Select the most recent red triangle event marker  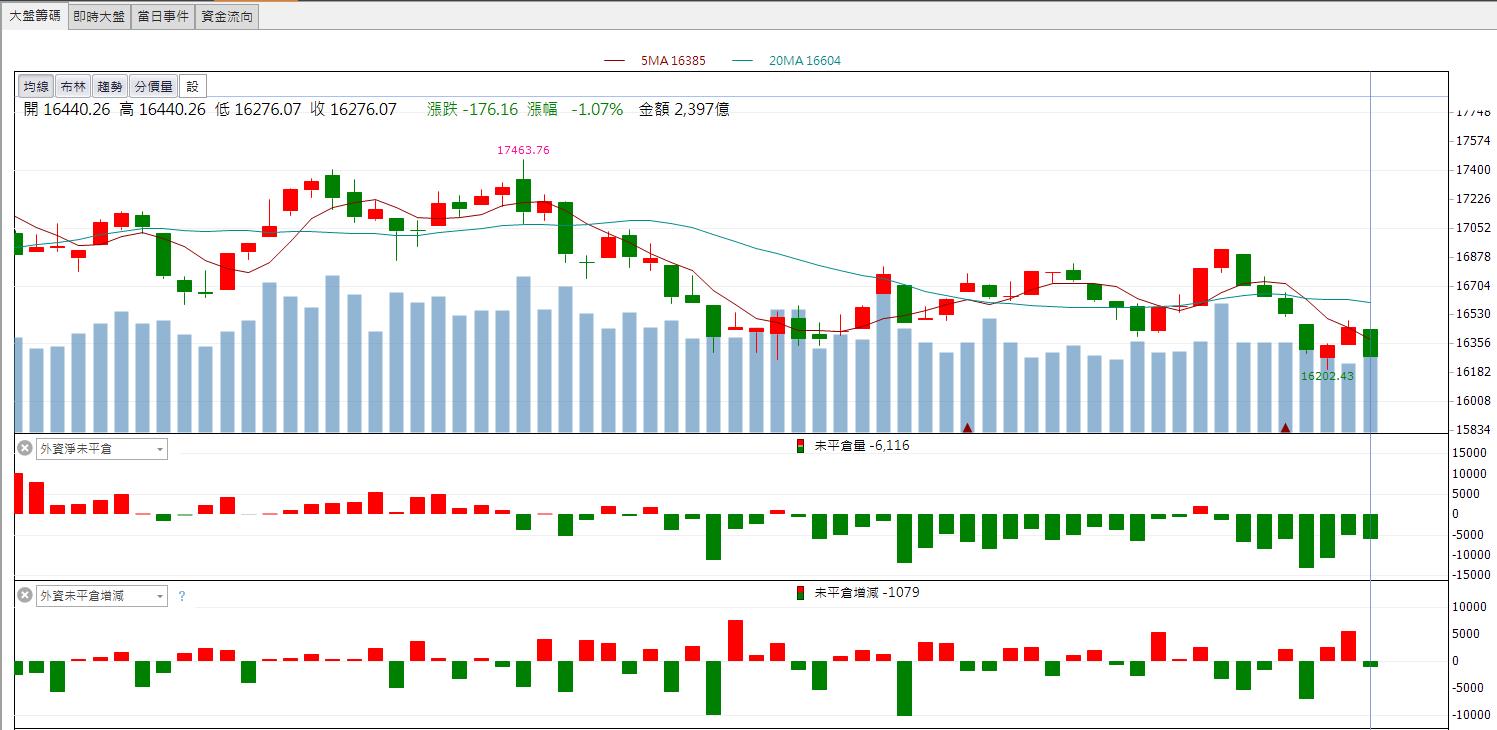tap(1286, 428)
